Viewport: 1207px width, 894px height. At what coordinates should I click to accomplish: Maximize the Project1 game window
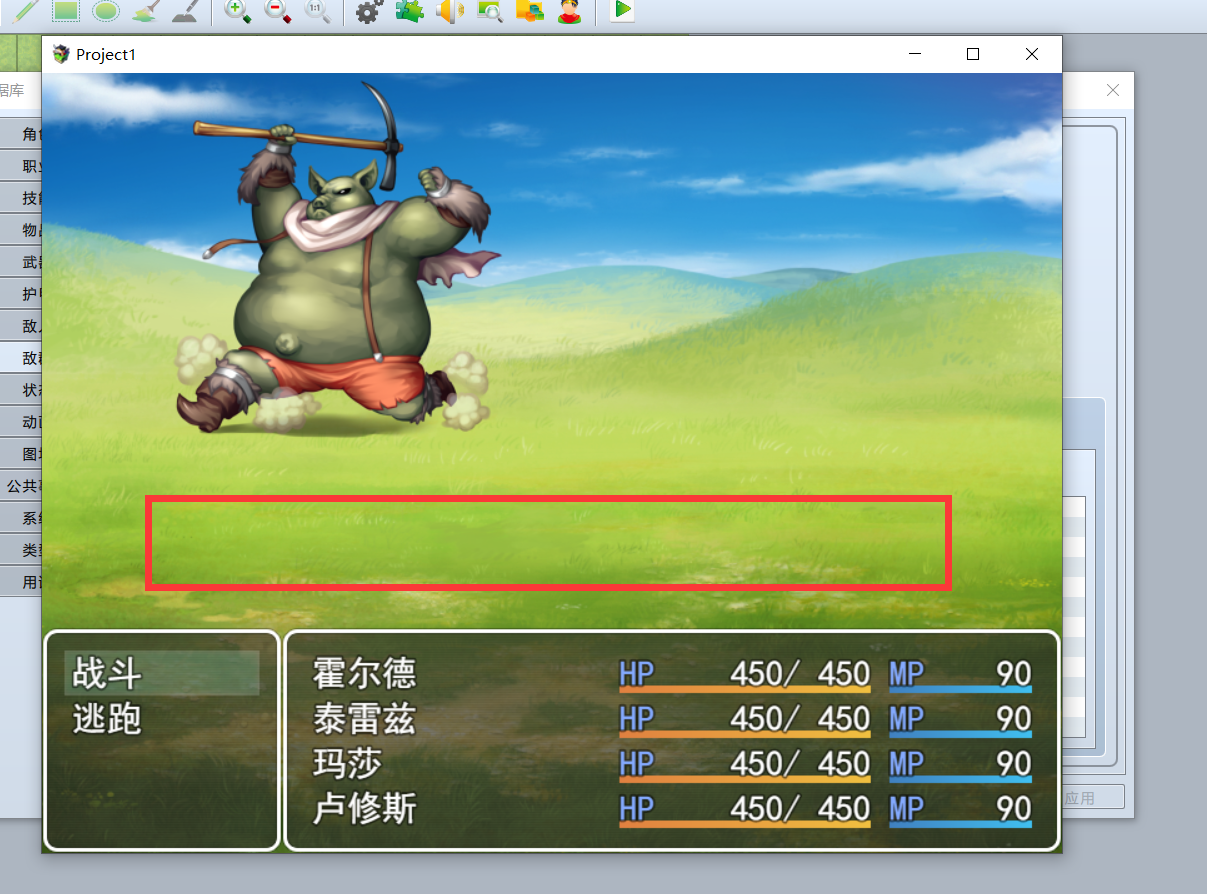click(x=973, y=54)
